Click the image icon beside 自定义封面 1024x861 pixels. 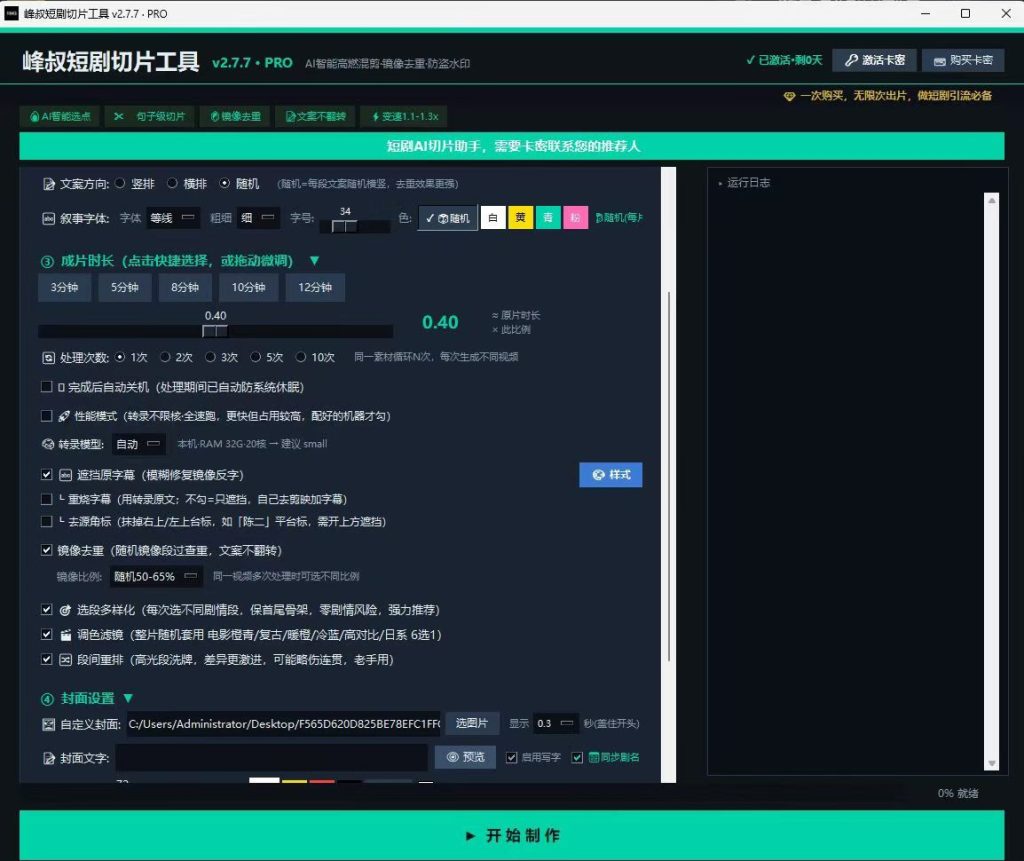pyautogui.click(x=48, y=724)
